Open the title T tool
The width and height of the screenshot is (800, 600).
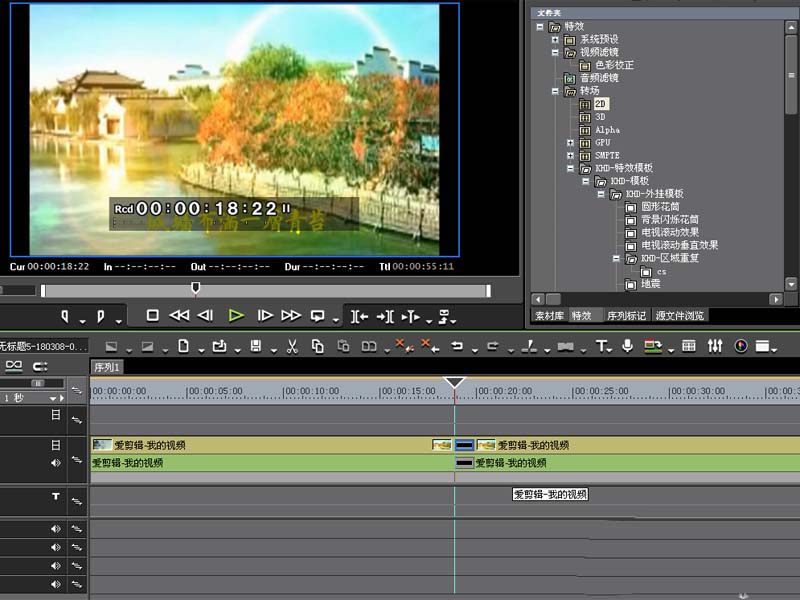click(x=602, y=347)
